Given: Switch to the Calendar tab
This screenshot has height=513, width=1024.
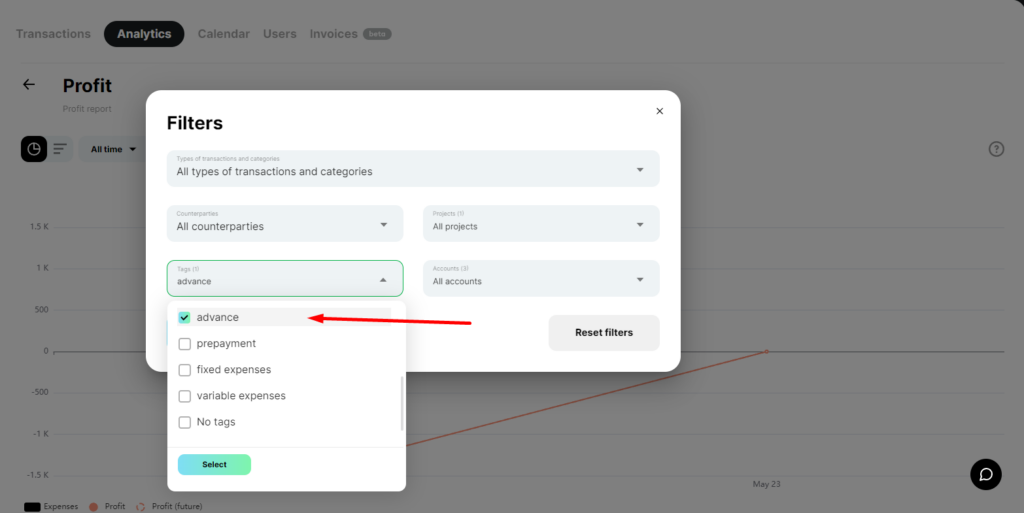Looking at the screenshot, I should click(223, 34).
